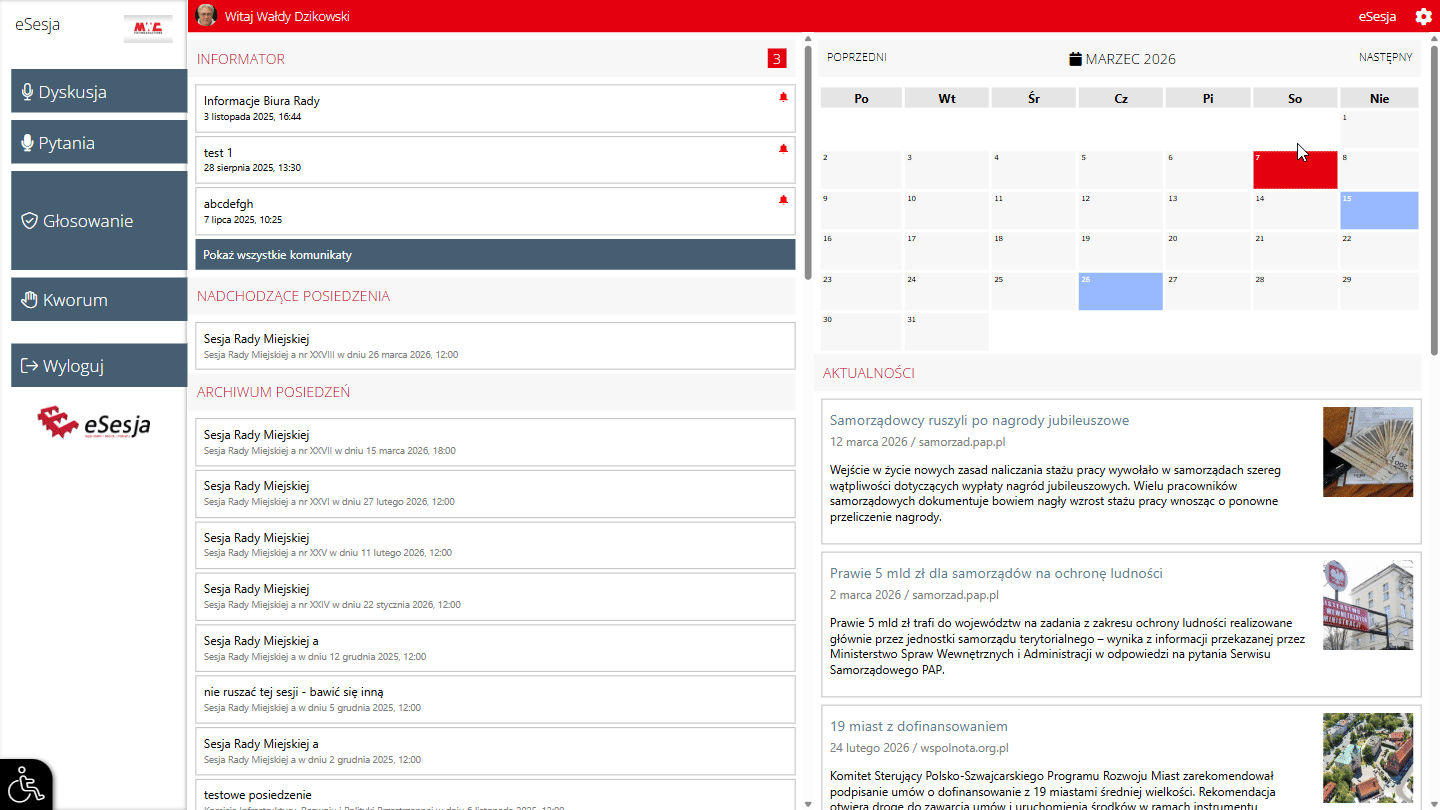
Task: Open the Kworum section
Action: pyautogui.click(x=99, y=300)
